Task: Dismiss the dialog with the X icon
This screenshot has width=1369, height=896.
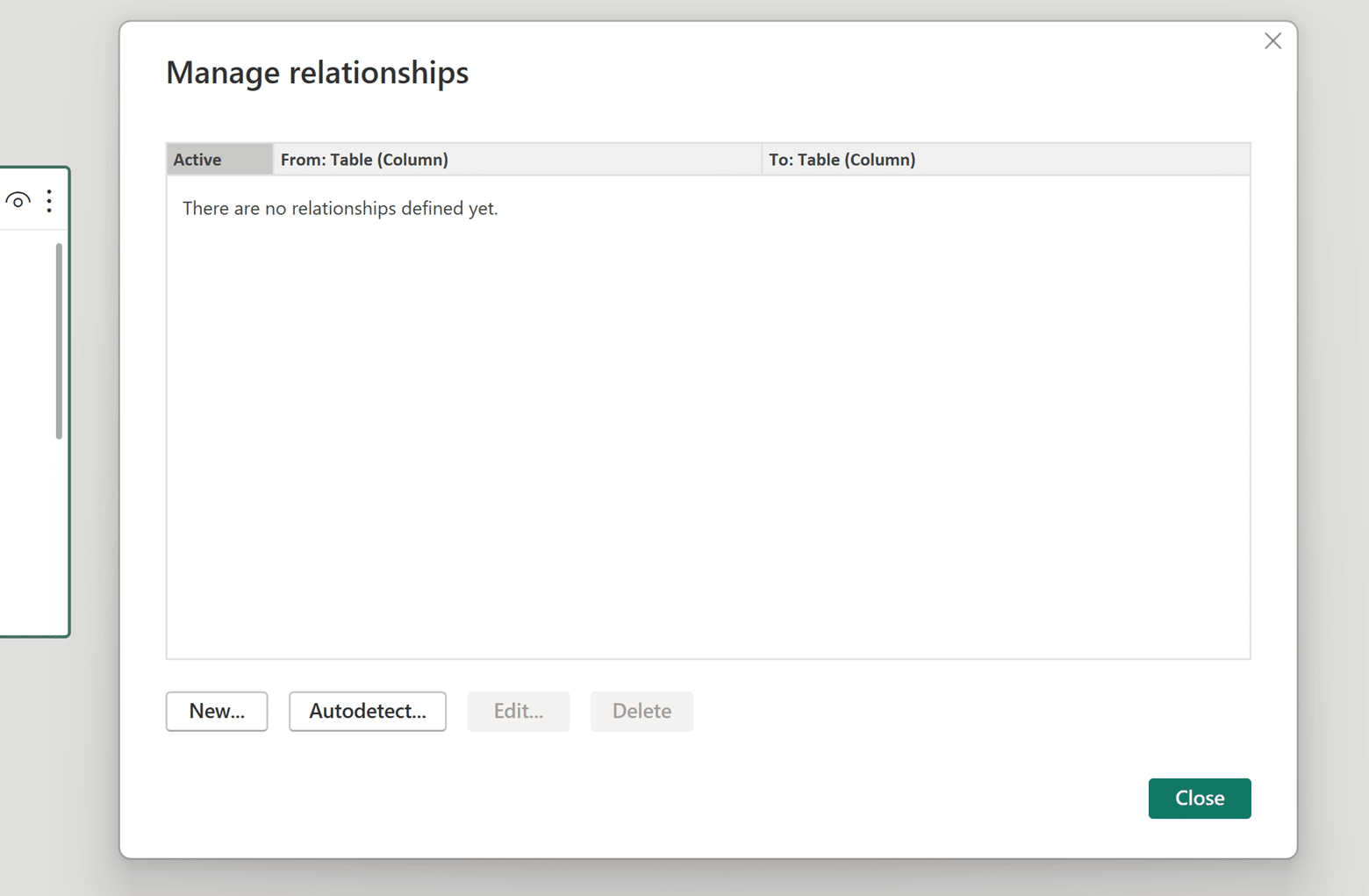Action: tap(1272, 40)
